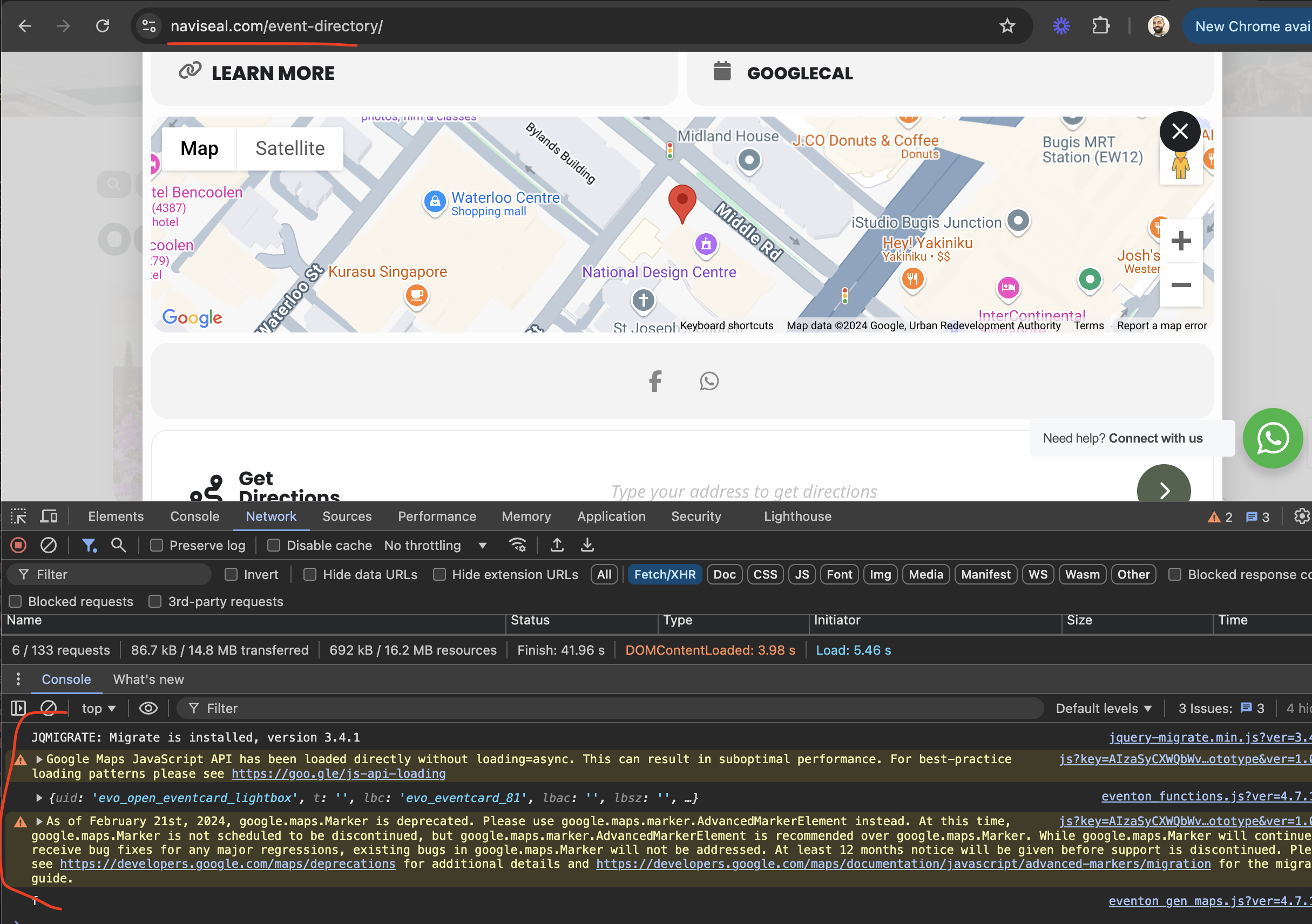The width and height of the screenshot is (1312, 924).
Task: Click Report a map error link
Action: pos(1162,326)
